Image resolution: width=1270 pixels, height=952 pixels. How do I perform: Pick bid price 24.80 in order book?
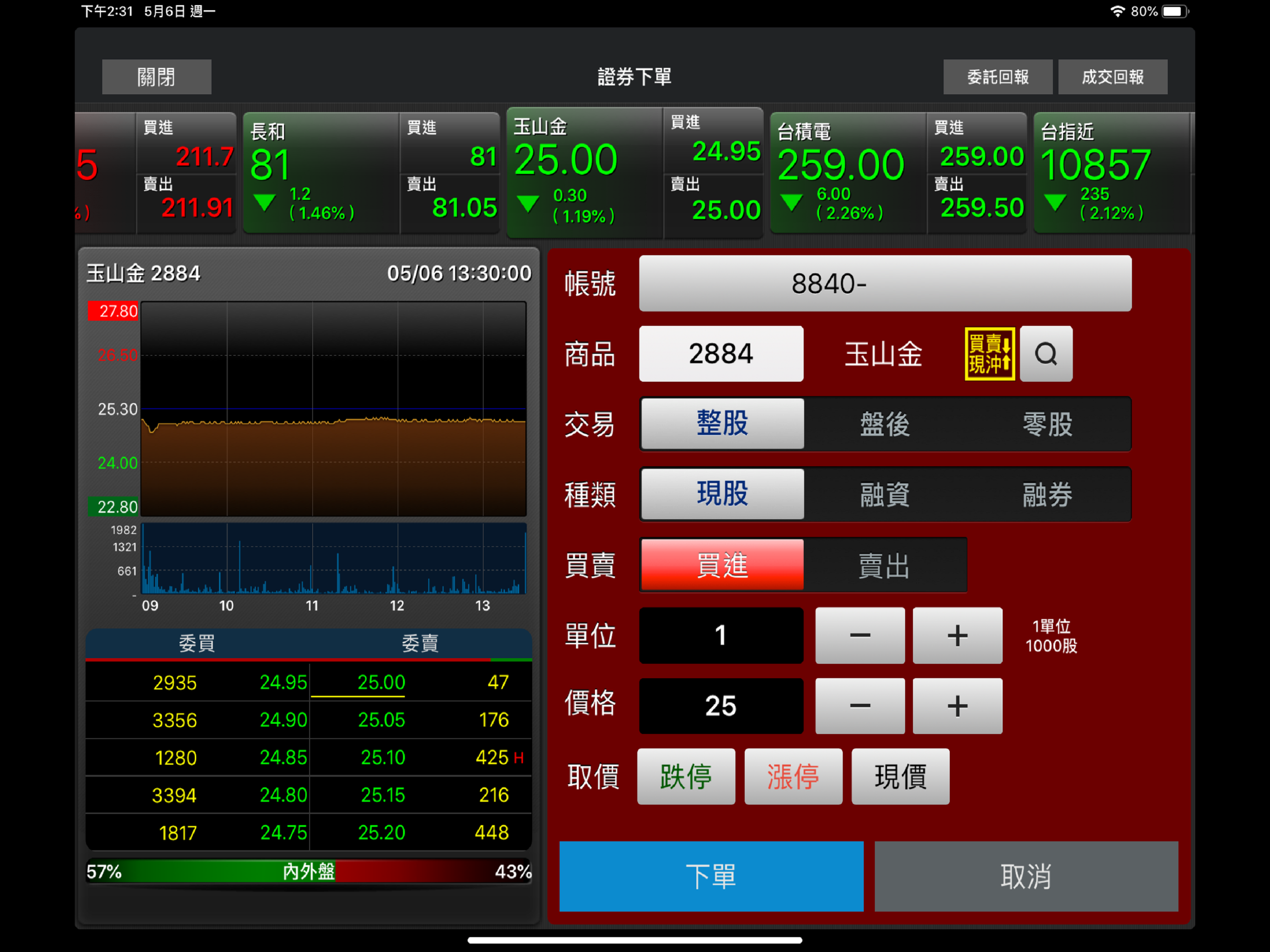pyautogui.click(x=283, y=795)
